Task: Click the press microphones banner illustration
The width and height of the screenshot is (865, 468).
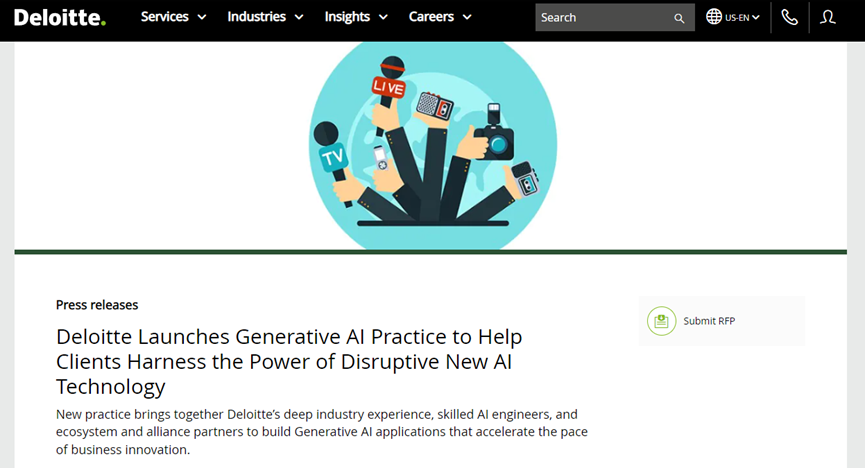Action: (x=432, y=146)
